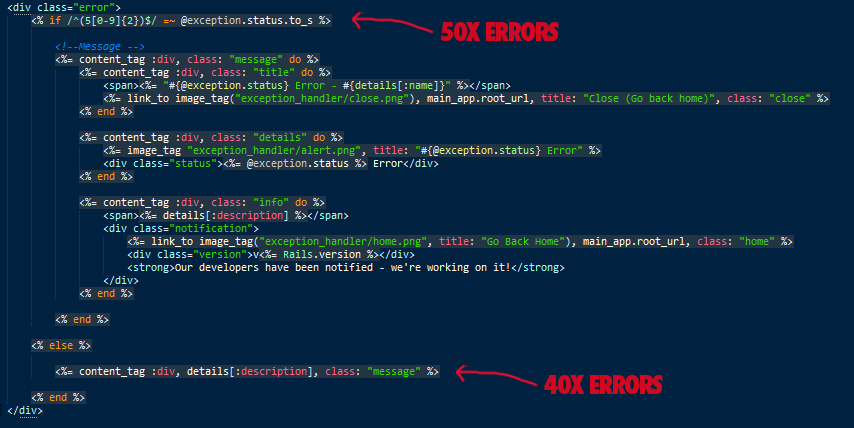Viewport: 854px width, 428px height.
Task: Click the content_tag class info line
Action: [202, 203]
